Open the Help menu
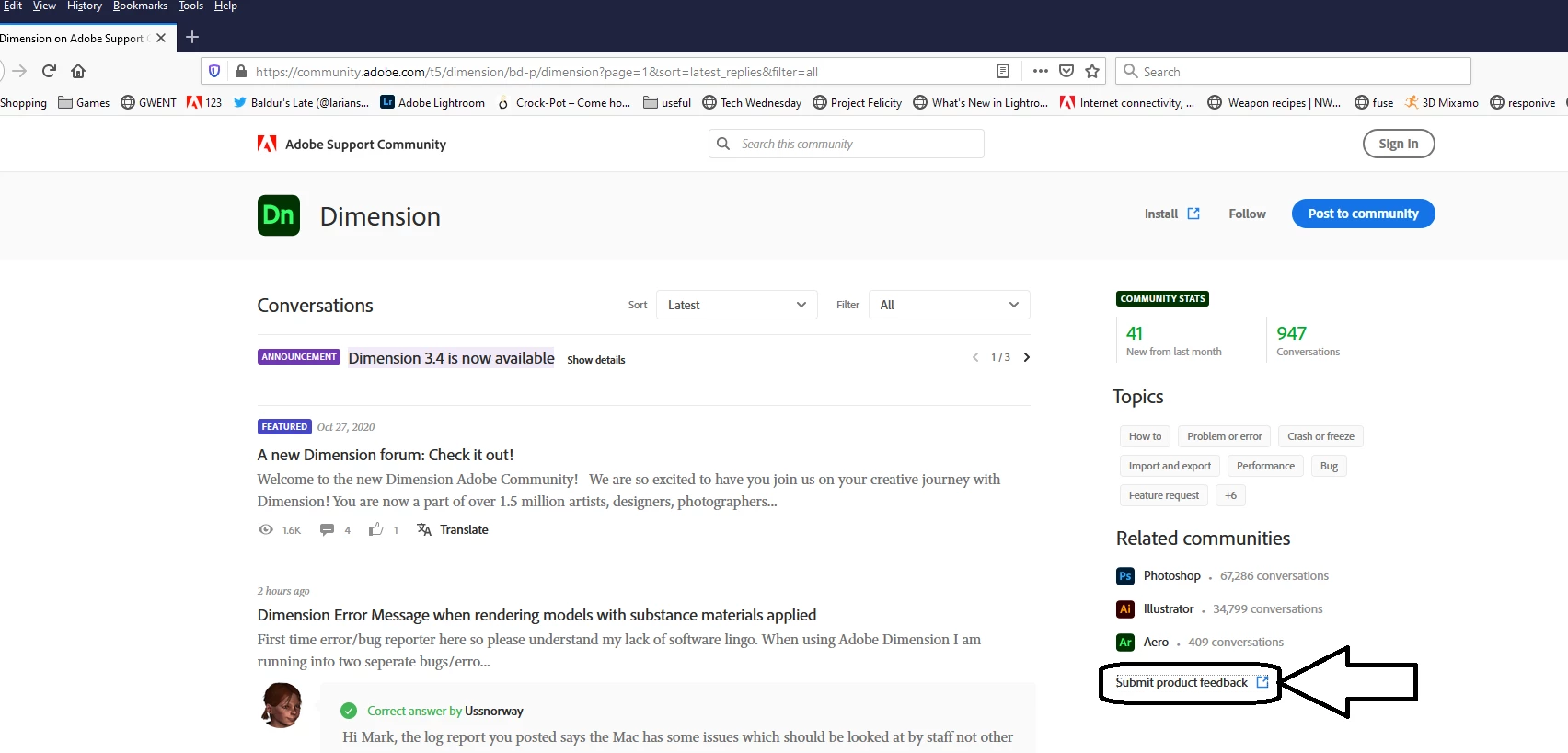Viewport: 1568px width, 753px height. pyautogui.click(x=225, y=6)
